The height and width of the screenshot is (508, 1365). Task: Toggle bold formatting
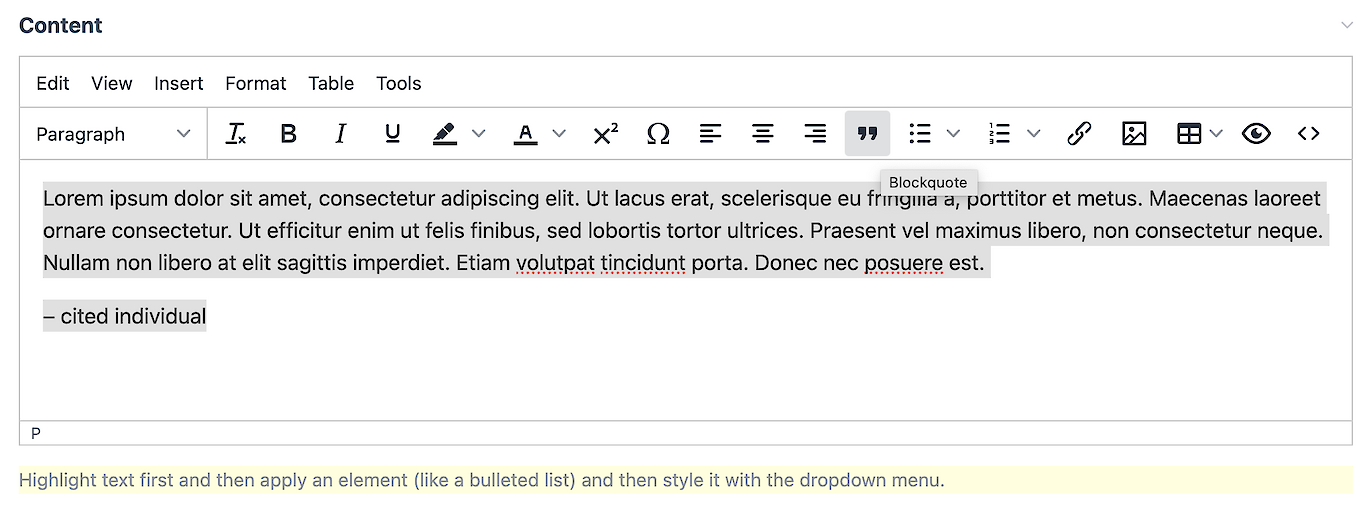[x=288, y=134]
